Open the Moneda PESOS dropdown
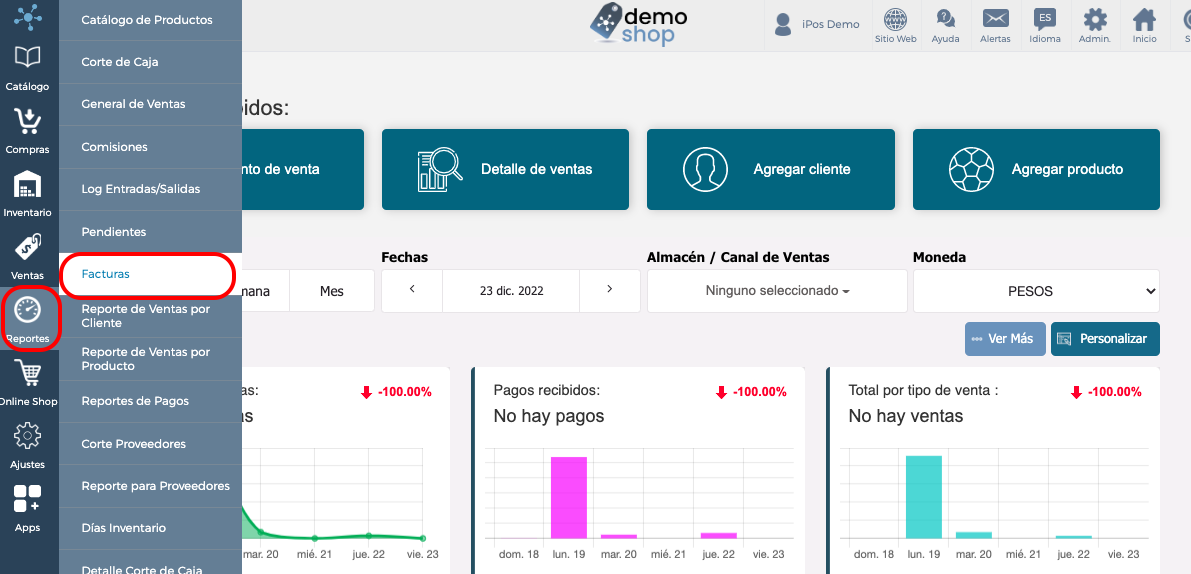Screen dimensions: 1191x574 click(x=1036, y=291)
